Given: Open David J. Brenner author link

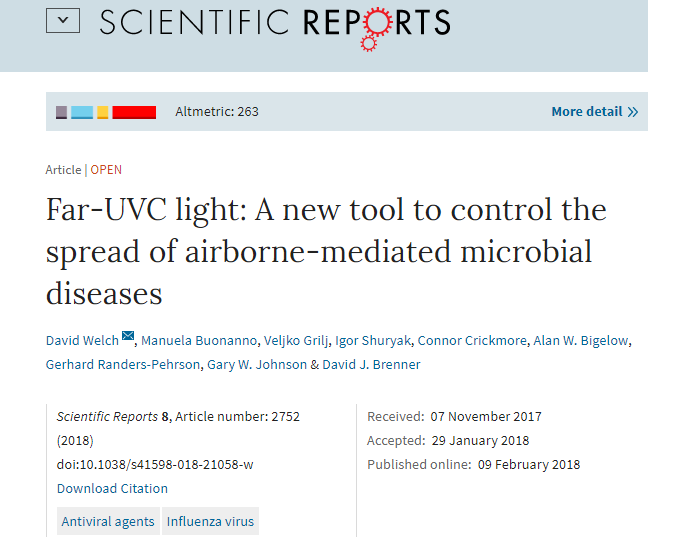Looking at the screenshot, I should pyautogui.click(x=371, y=364).
